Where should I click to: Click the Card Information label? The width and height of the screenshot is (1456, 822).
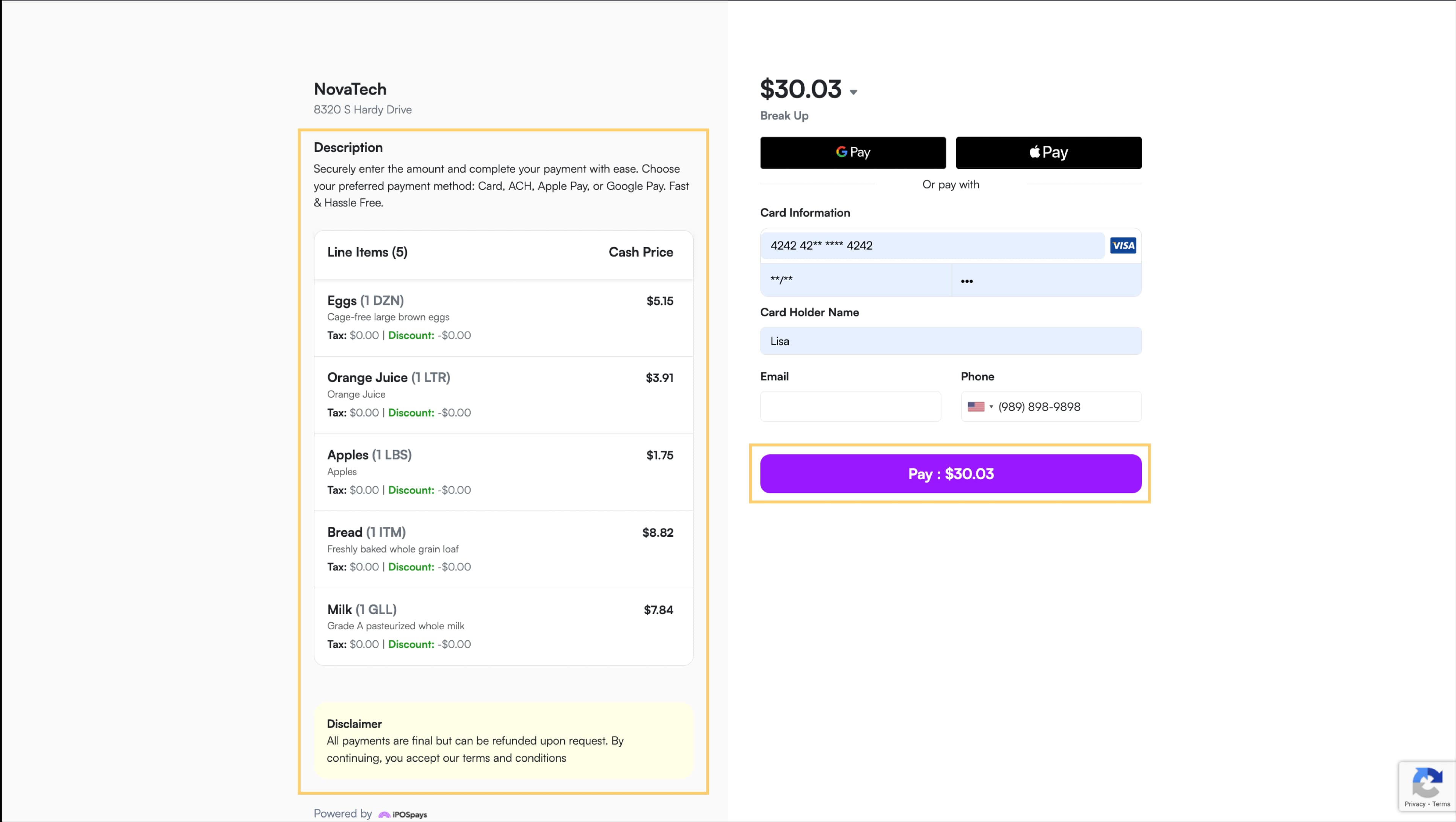tap(805, 212)
